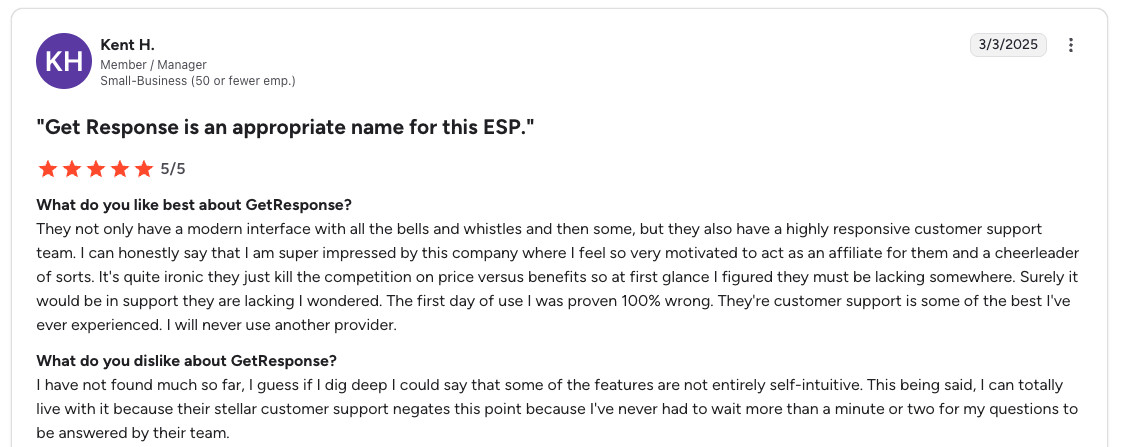The image size is (1123, 447).
Task: Click the first rating star
Action: click(47, 169)
